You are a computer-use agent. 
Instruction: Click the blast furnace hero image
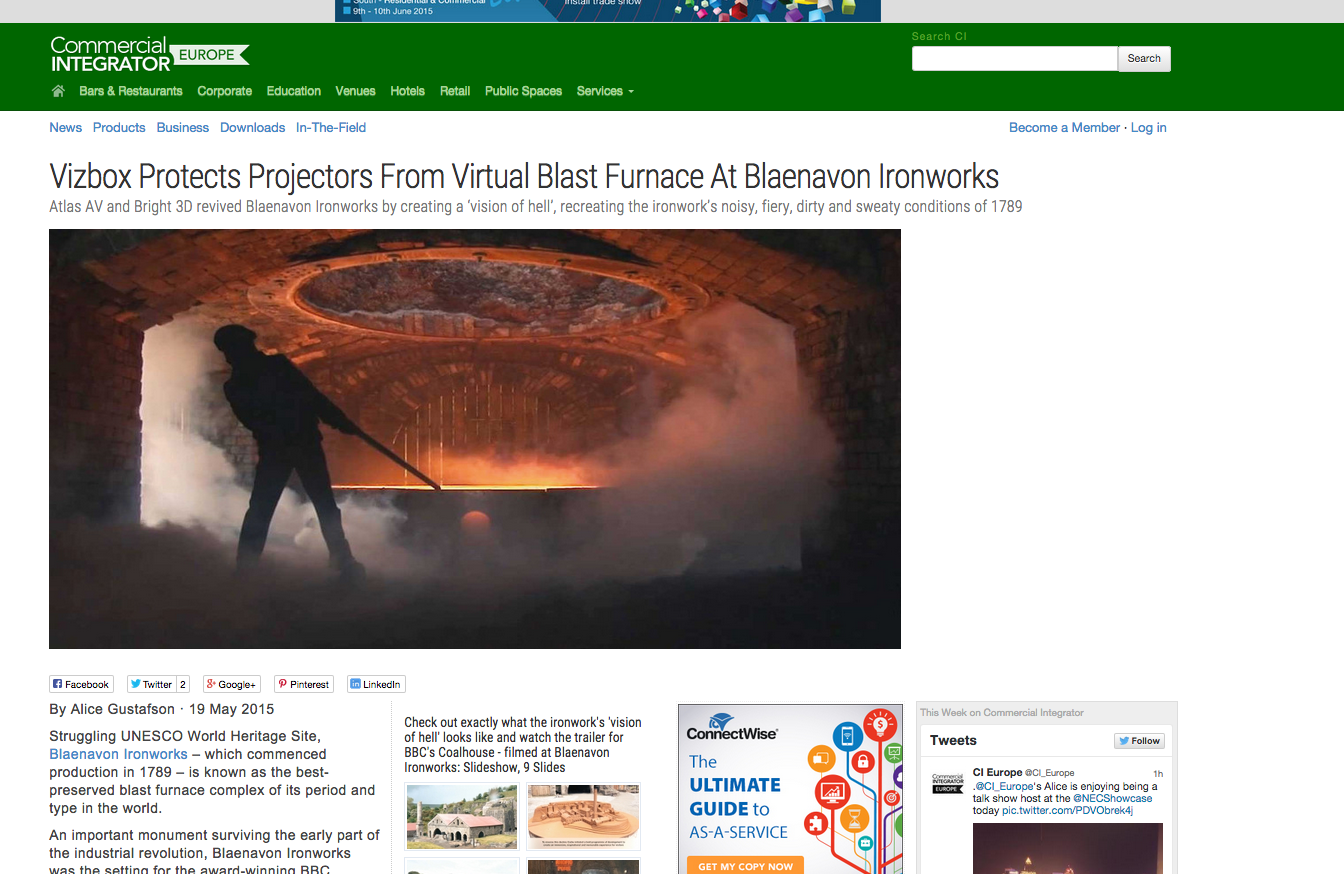pyautogui.click(x=475, y=439)
